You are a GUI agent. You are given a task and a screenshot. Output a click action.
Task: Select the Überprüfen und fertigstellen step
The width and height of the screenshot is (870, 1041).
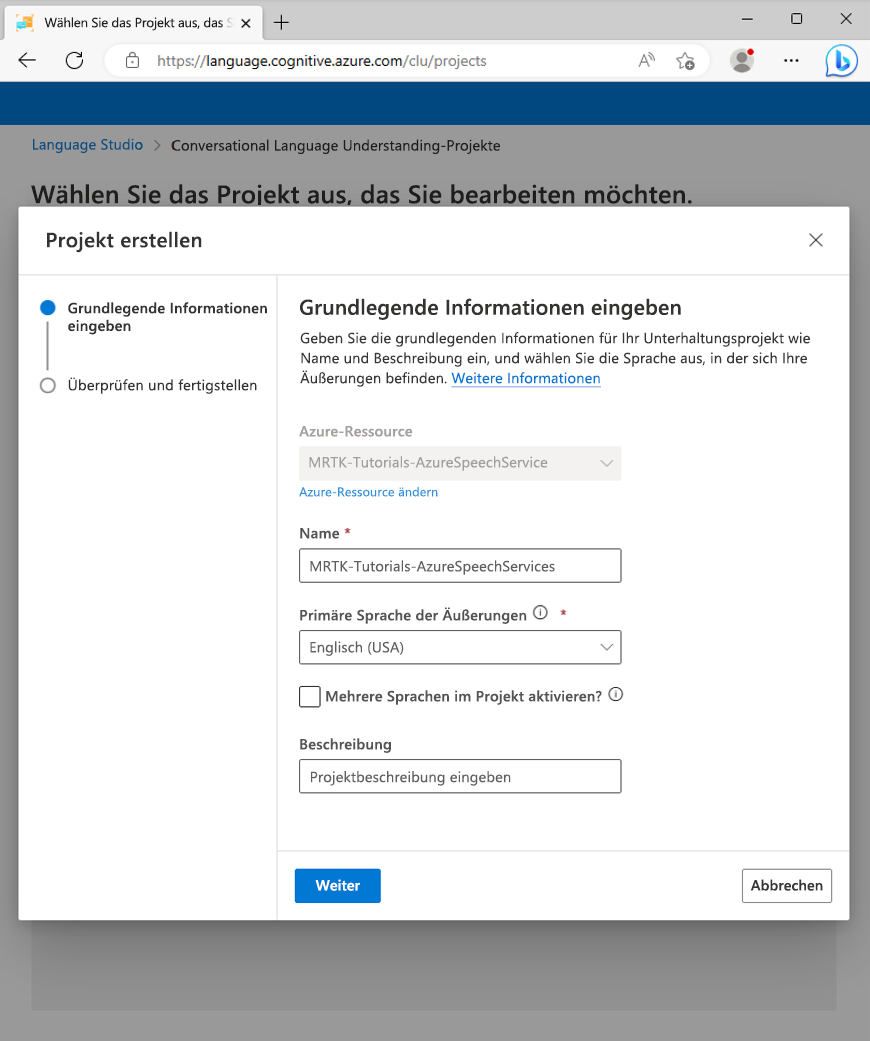click(149, 385)
